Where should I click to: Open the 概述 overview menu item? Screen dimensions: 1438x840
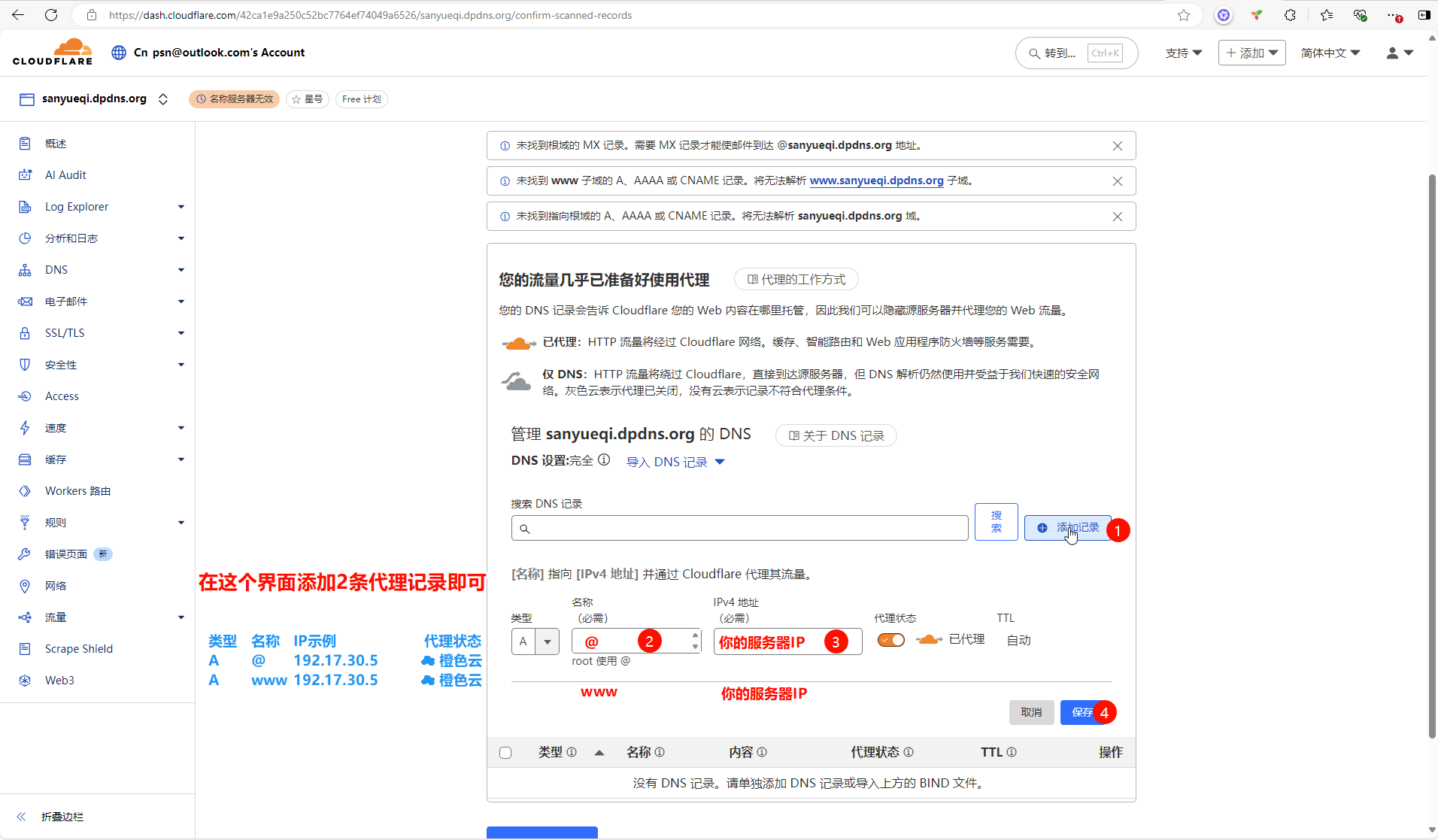pyautogui.click(x=56, y=144)
